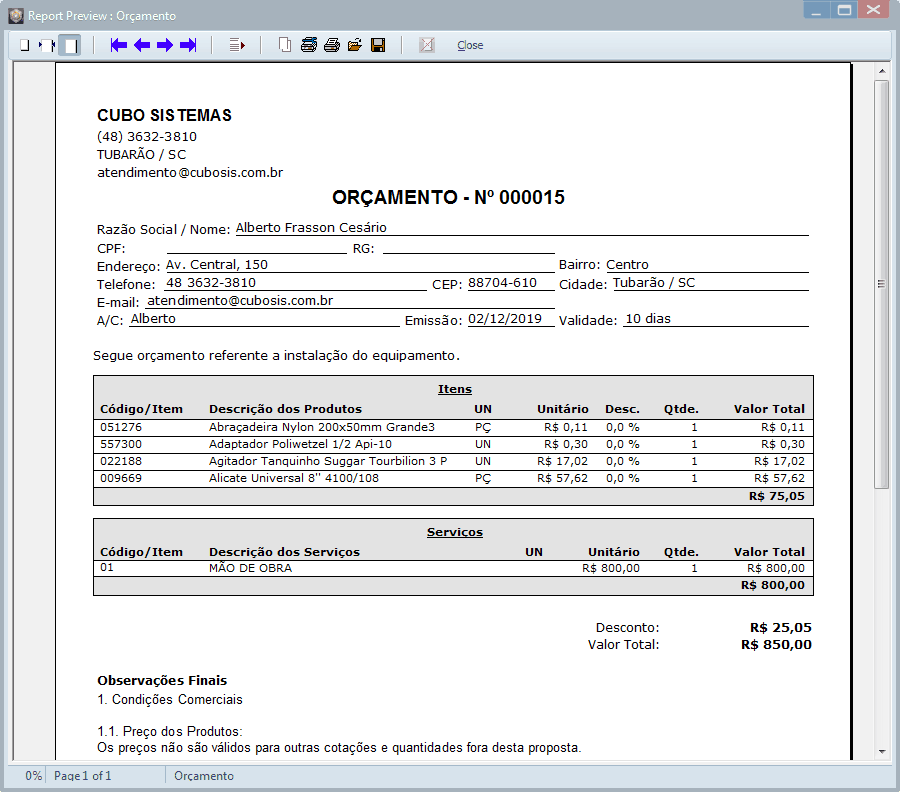Click the Emissão date 02/12/2019
Screen dimensions: 900x792
505,319
